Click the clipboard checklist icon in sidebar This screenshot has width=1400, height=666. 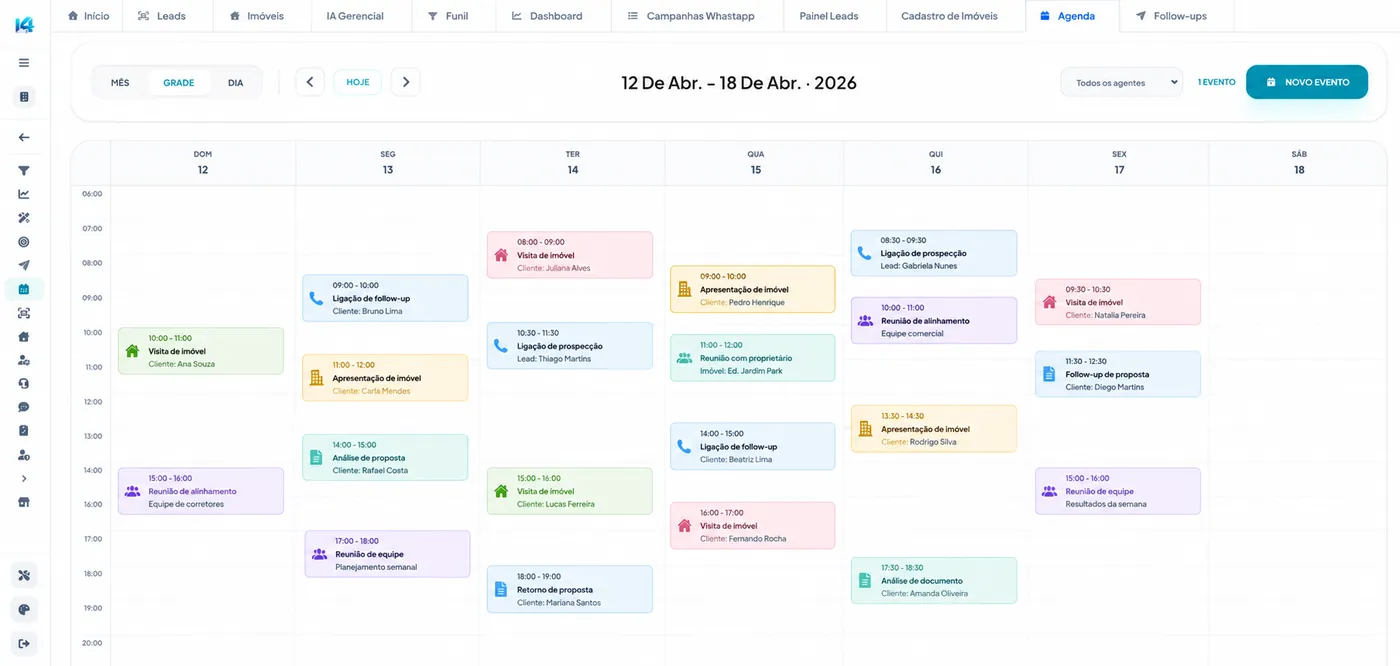point(24,430)
